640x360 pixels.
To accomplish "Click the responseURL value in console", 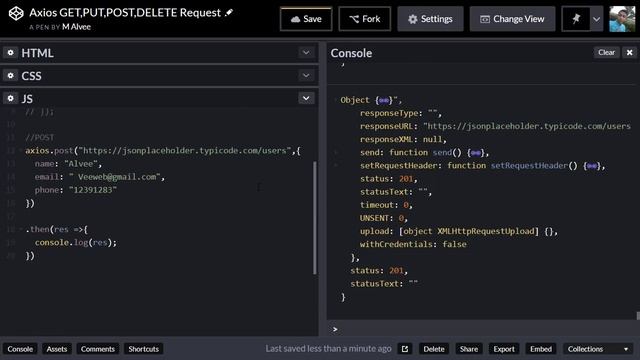I will click(527, 126).
